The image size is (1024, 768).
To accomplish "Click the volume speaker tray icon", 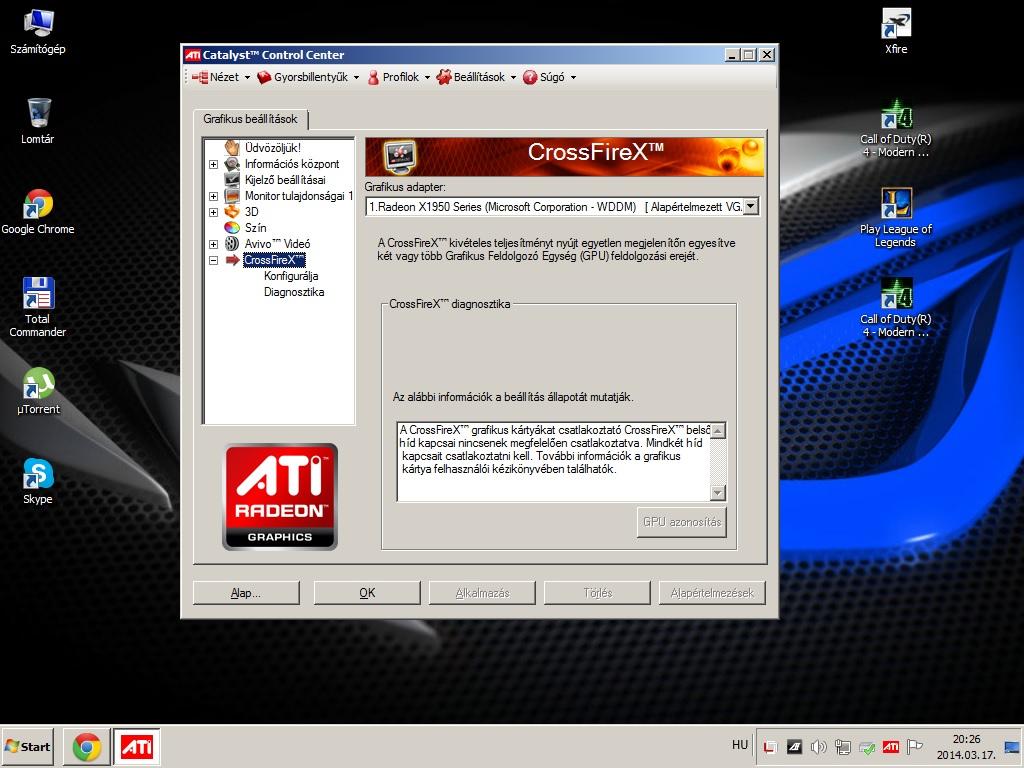I will (x=818, y=747).
